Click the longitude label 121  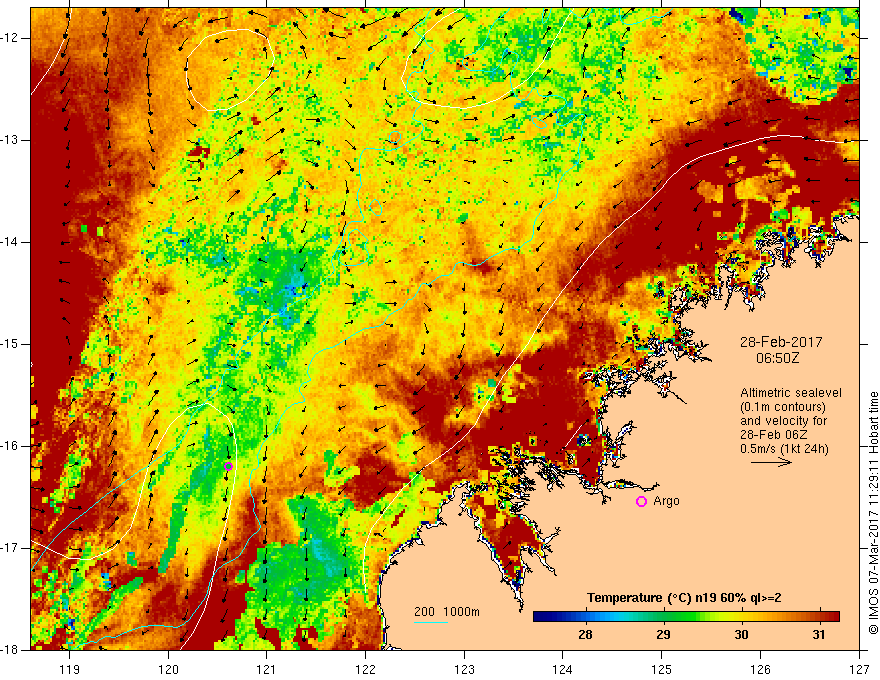click(x=267, y=669)
